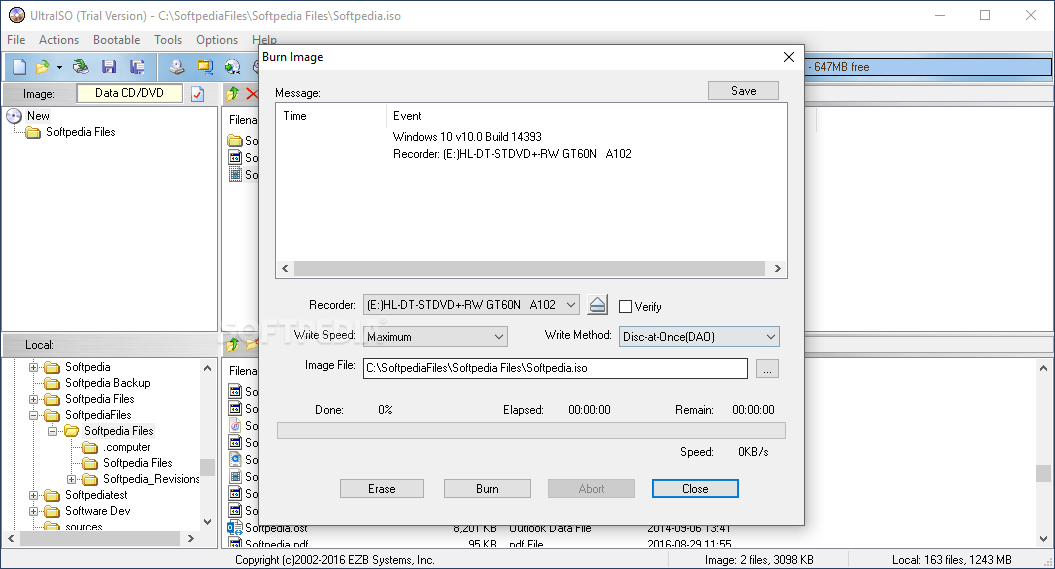Open the Options menu
The width and height of the screenshot is (1055, 569).
click(x=217, y=40)
